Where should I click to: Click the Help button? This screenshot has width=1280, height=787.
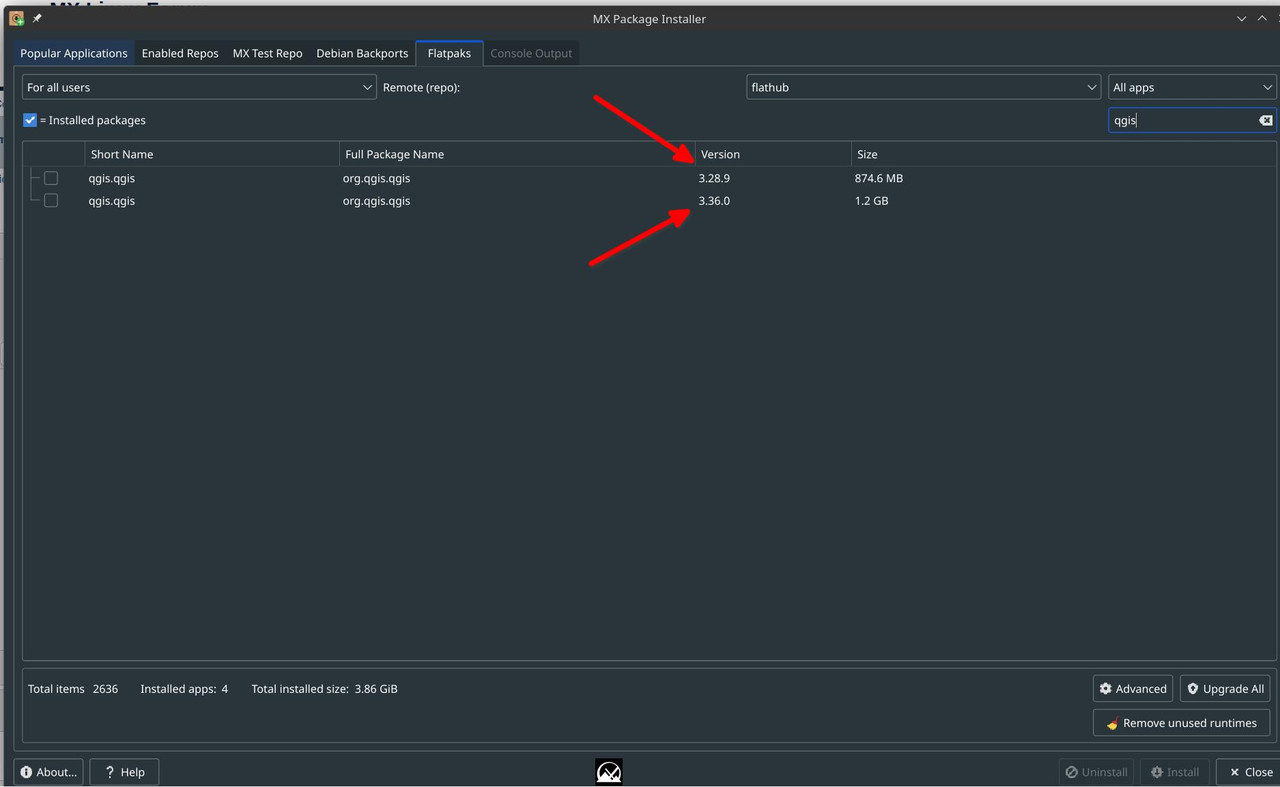[124, 772]
